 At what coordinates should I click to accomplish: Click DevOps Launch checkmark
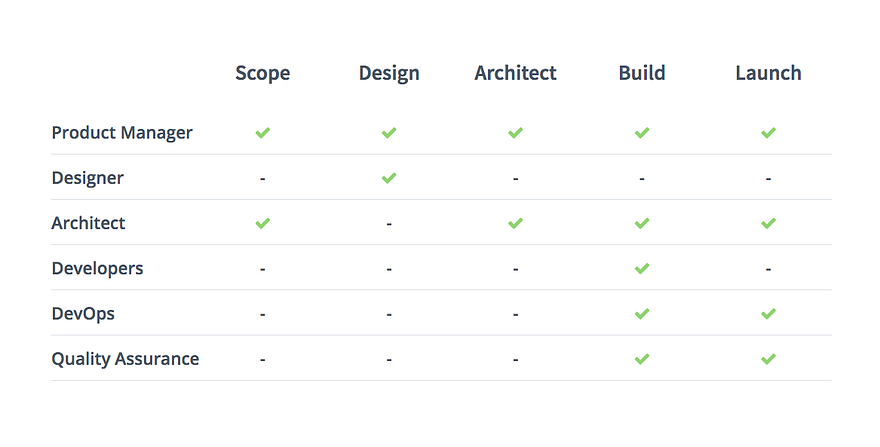pos(768,314)
